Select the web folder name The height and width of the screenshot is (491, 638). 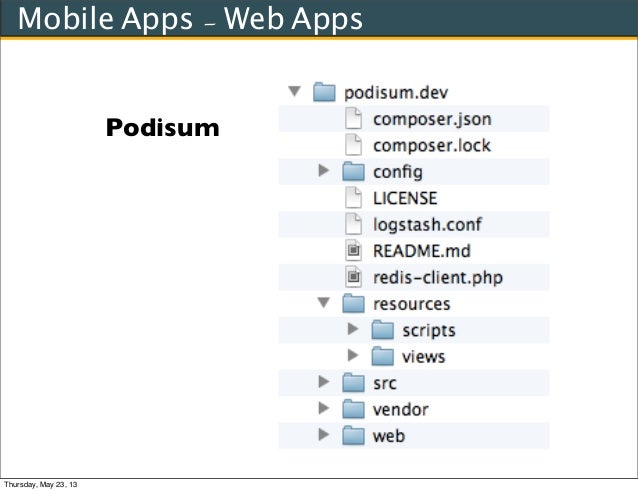click(389, 436)
